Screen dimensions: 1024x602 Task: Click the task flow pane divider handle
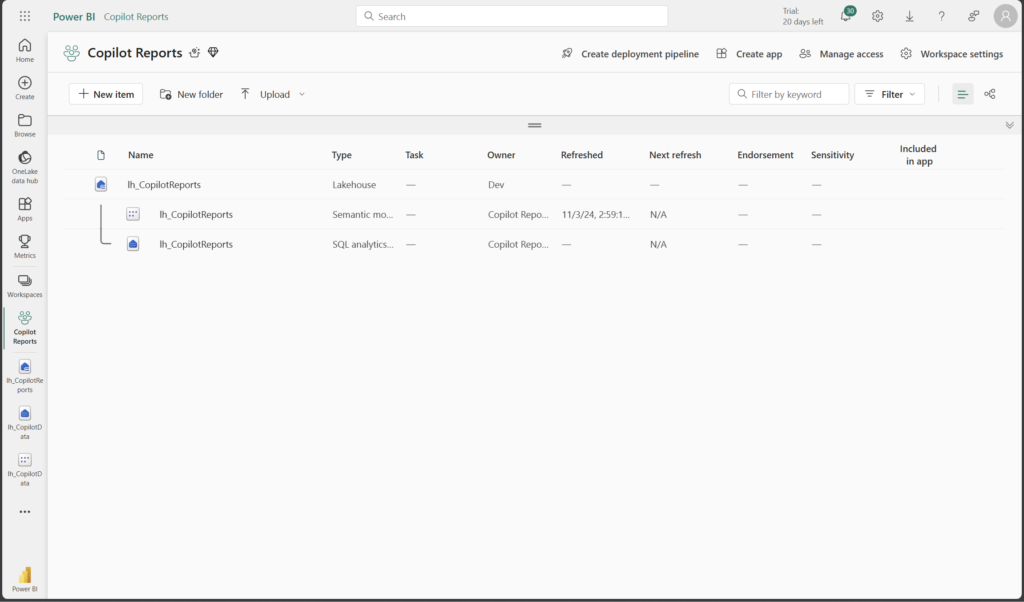tap(535, 125)
